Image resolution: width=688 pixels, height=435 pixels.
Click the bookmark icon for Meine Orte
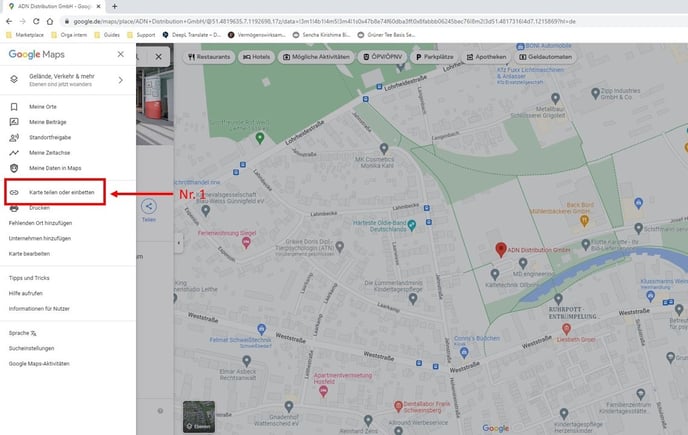click(14, 107)
